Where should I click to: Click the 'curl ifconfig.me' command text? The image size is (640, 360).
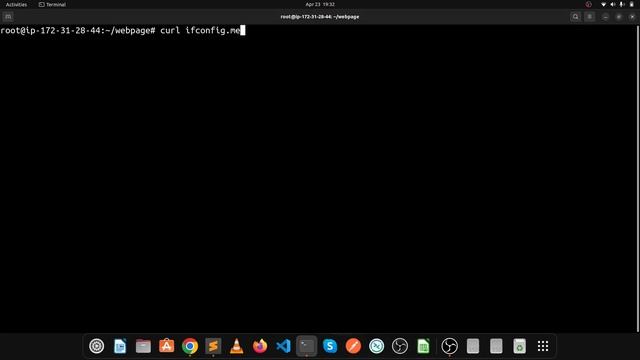[200, 31]
